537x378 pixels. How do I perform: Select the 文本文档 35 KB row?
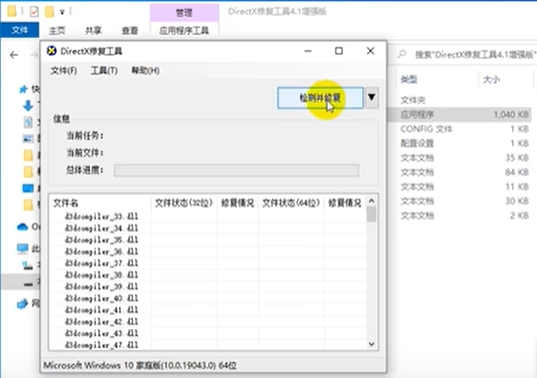pyautogui.click(x=460, y=158)
